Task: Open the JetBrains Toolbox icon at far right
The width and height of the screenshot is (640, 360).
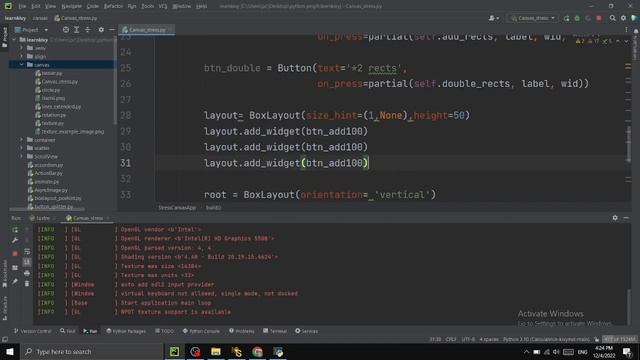Action: 634,18
